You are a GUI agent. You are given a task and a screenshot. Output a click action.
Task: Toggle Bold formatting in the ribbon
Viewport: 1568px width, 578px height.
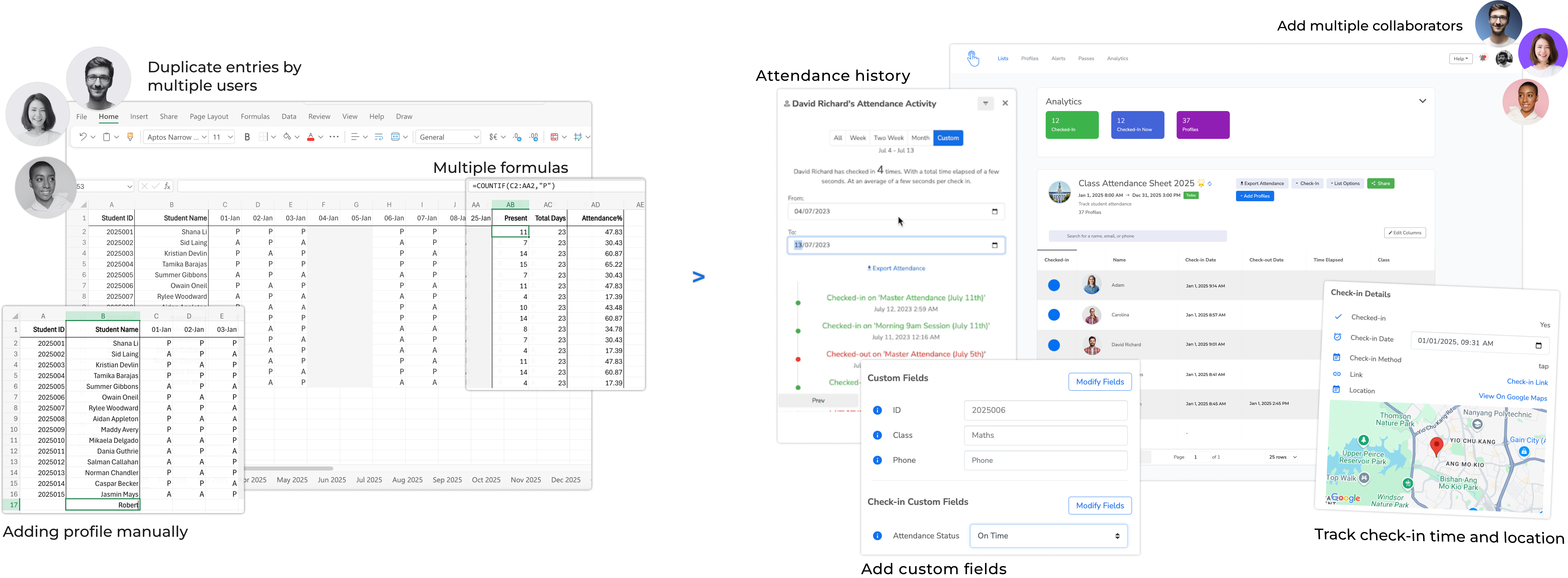tap(247, 137)
